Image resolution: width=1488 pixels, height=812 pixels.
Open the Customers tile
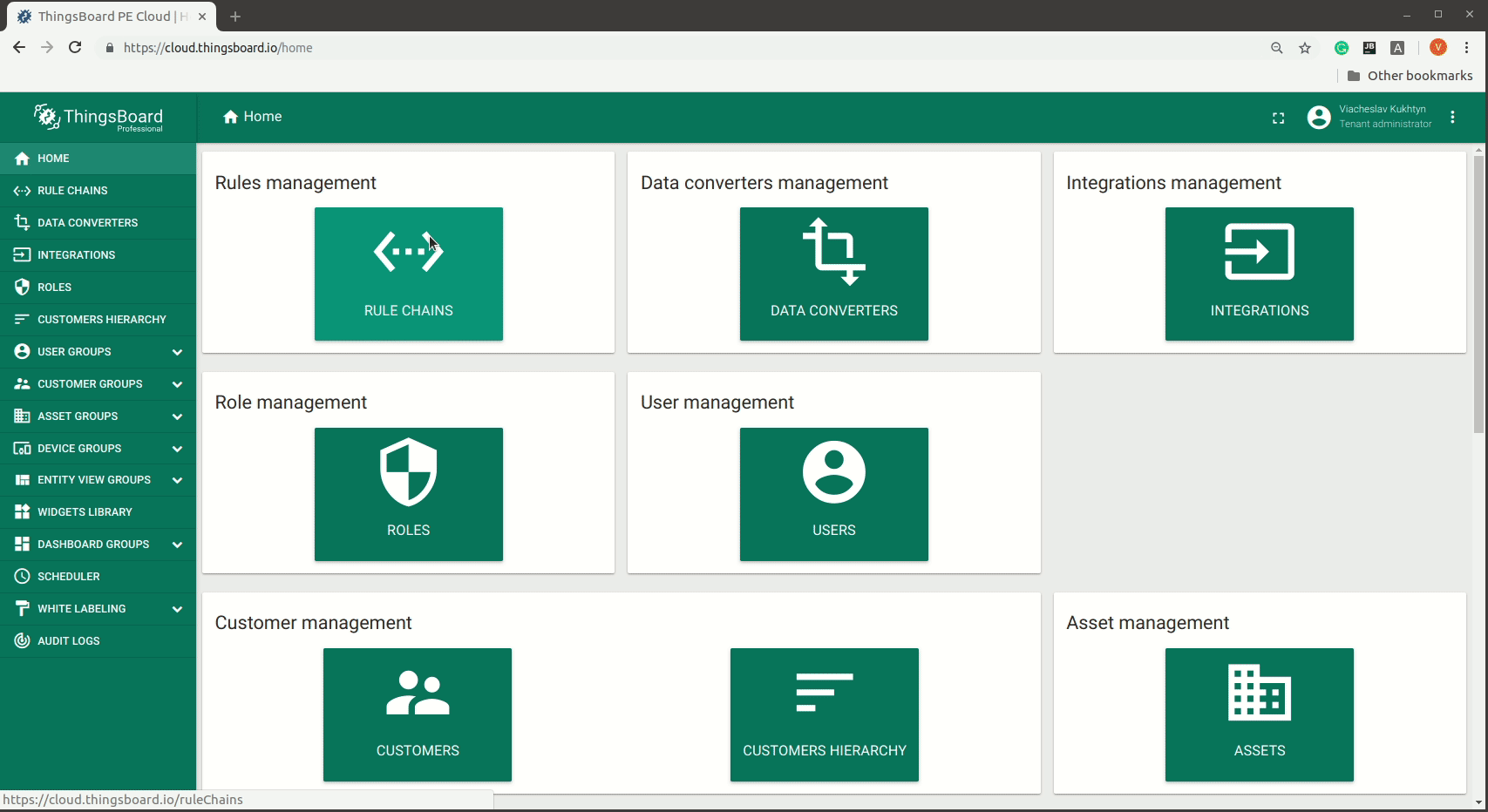pos(417,714)
